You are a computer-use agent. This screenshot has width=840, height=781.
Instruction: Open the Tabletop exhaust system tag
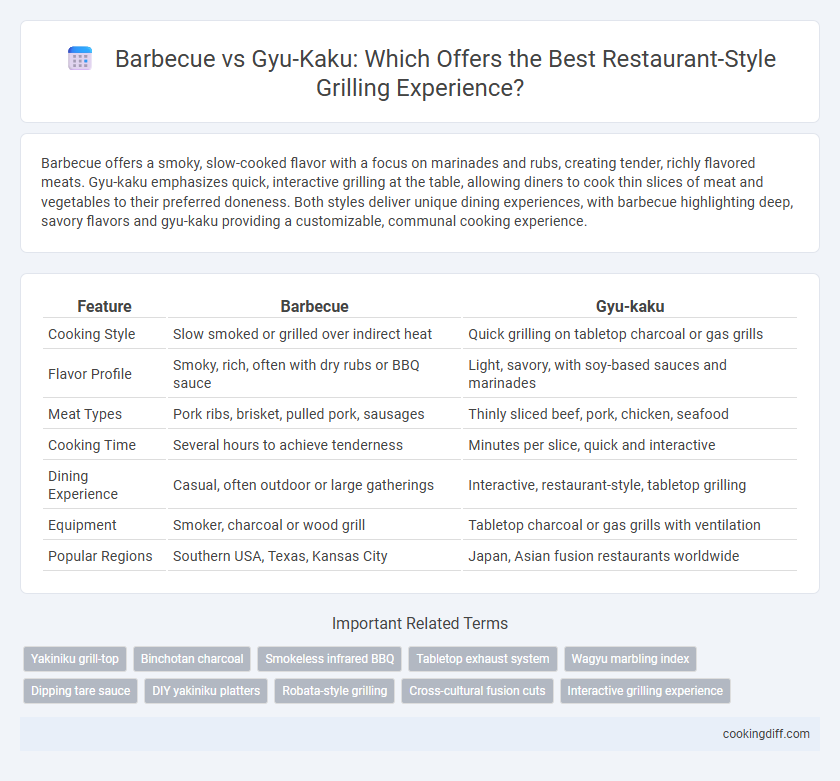pyautogui.click(x=483, y=659)
